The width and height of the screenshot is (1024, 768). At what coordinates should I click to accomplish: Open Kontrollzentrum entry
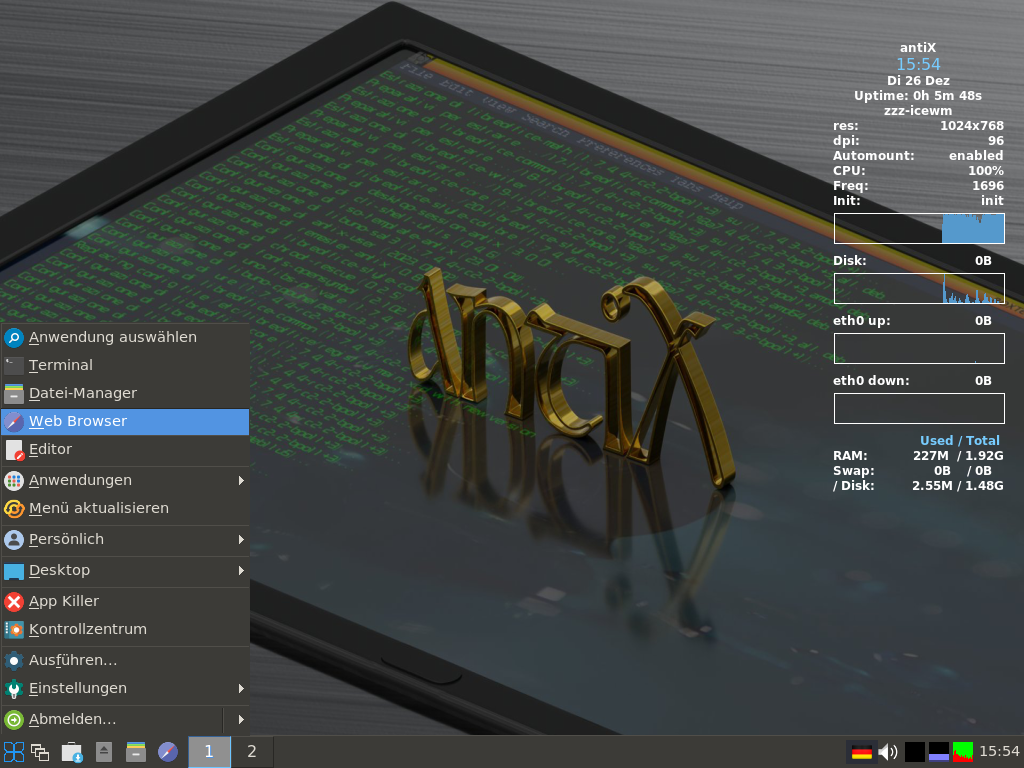click(125, 630)
